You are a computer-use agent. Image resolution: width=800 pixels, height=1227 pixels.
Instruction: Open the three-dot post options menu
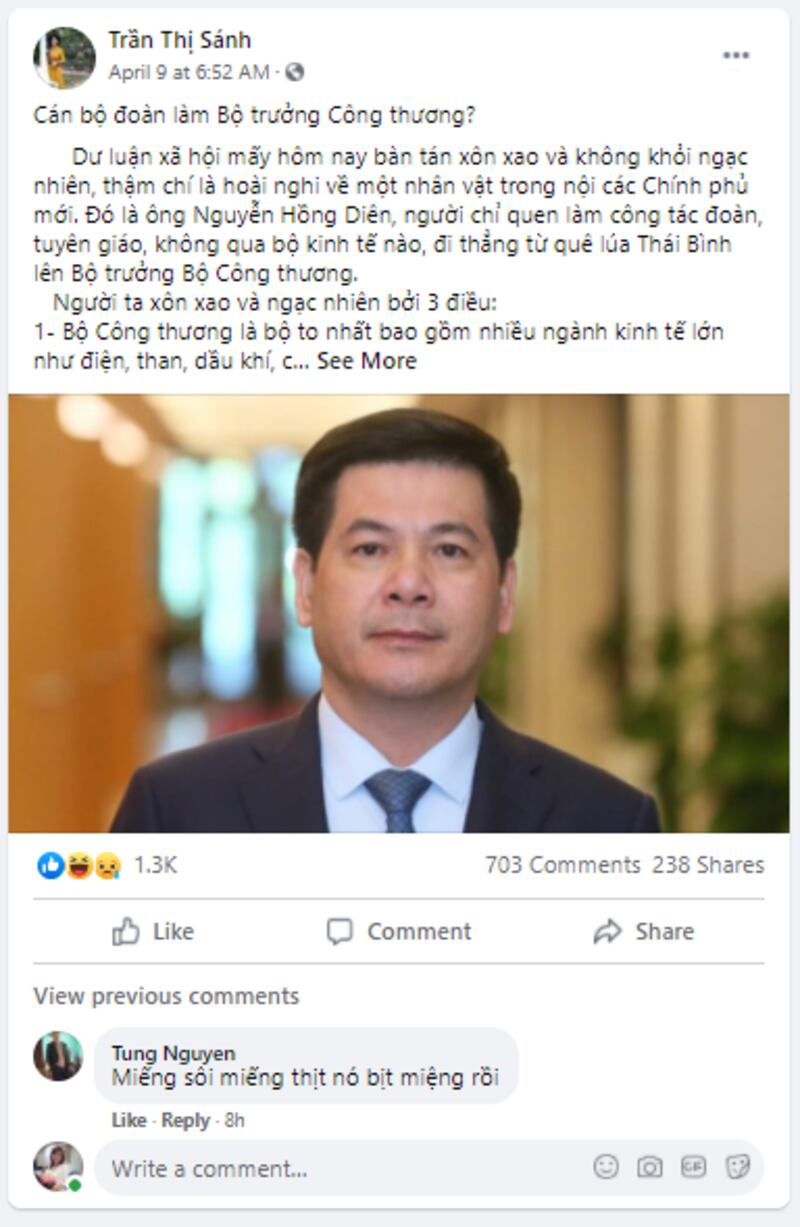(x=736, y=56)
